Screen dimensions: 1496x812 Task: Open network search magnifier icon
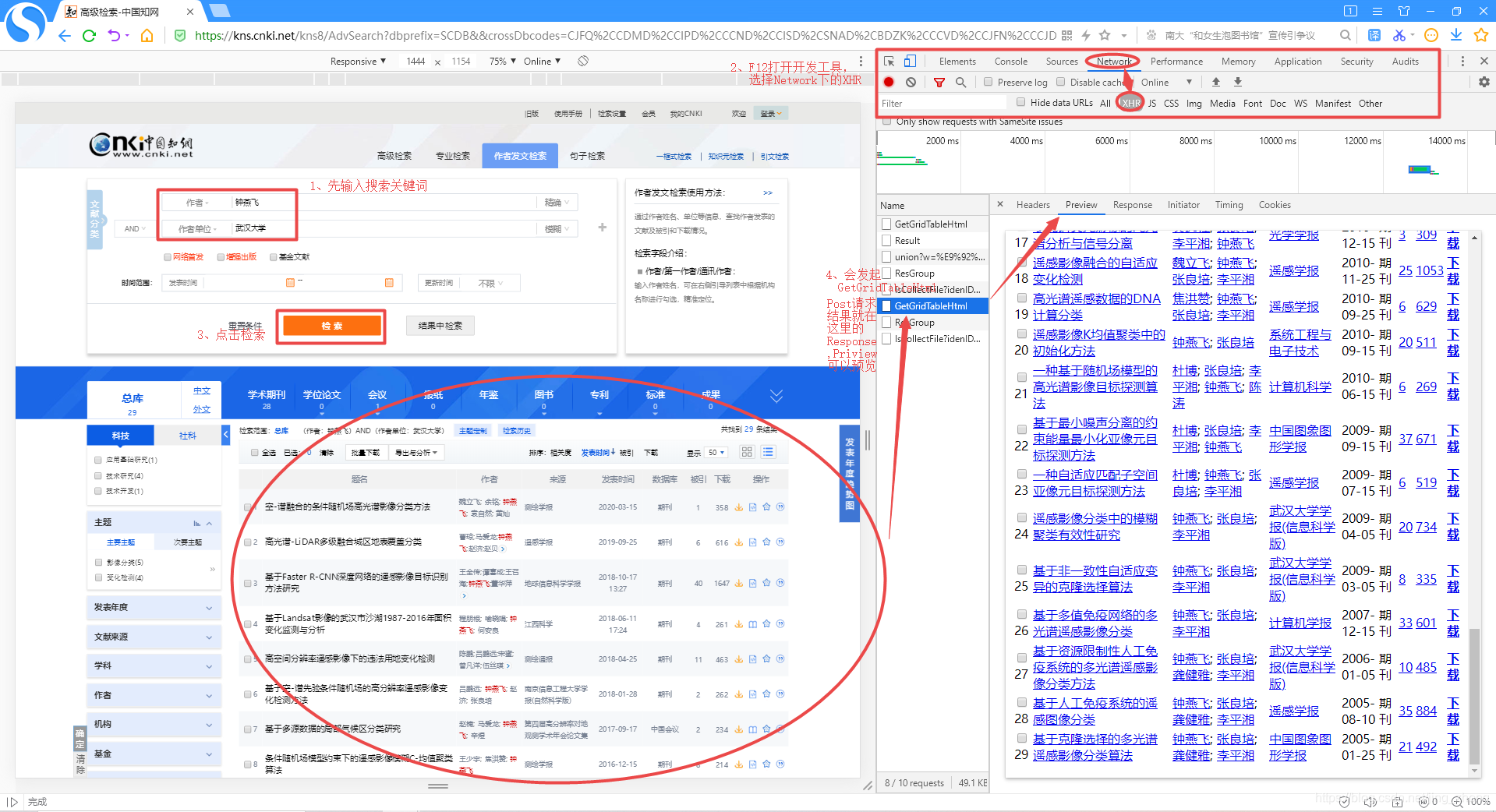pos(961,82)
